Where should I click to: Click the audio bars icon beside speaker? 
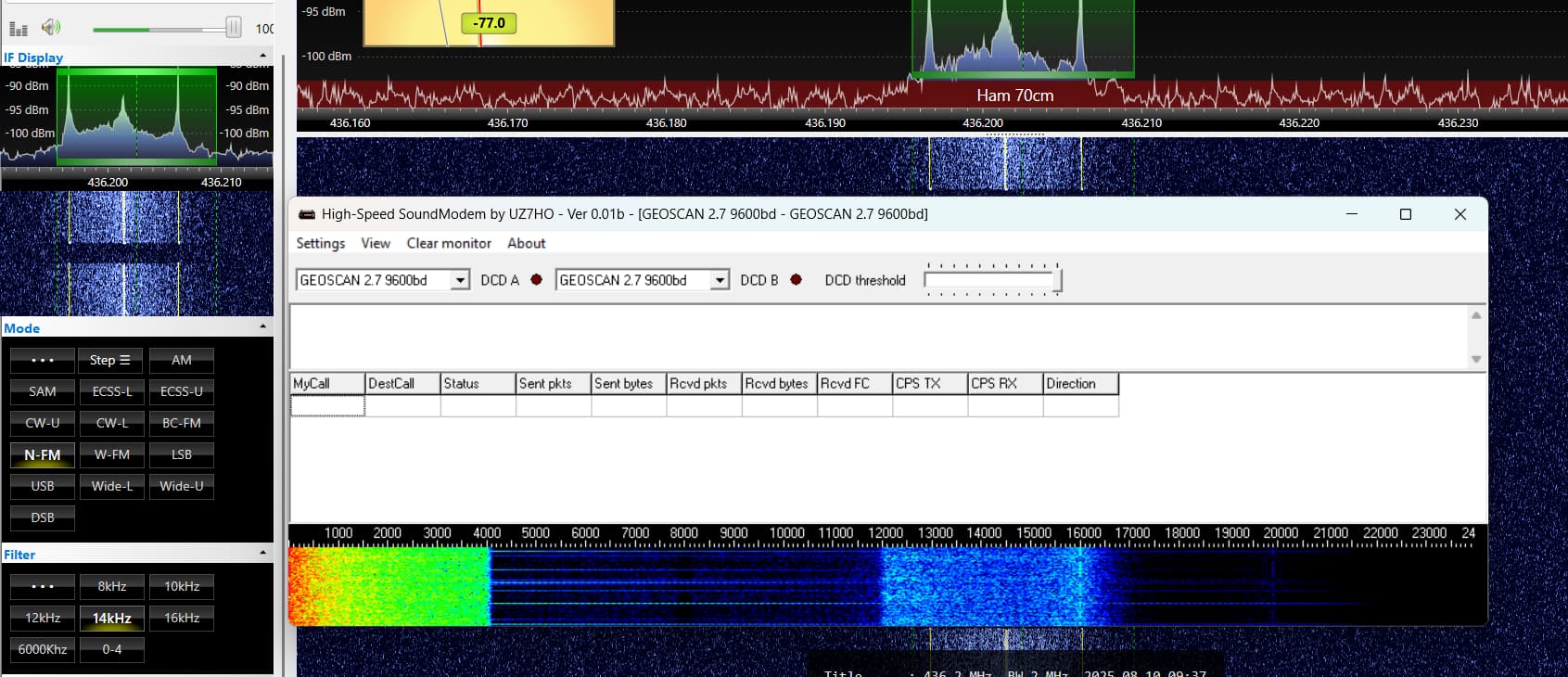click(x=19, y=29)
